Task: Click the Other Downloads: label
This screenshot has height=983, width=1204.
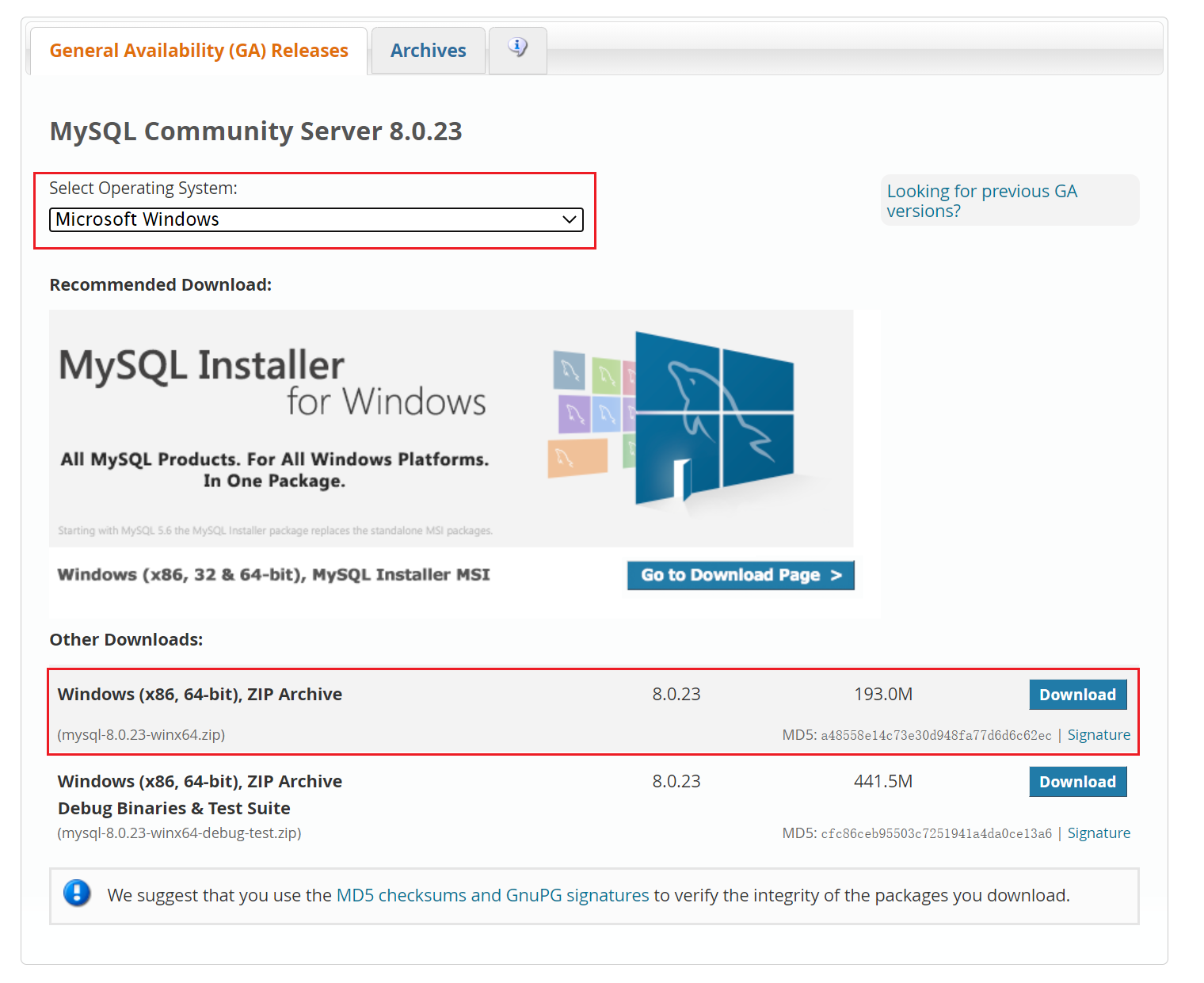Action: coord(127,640)
